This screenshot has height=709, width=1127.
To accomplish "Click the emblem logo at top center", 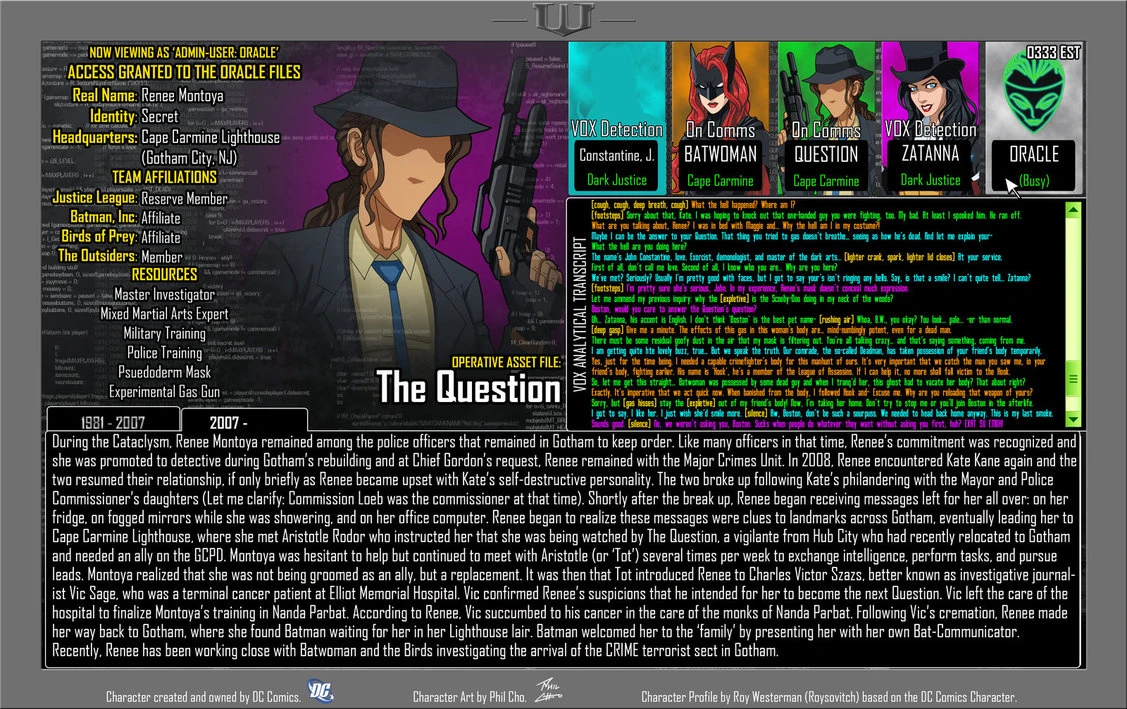I will 564,19.
